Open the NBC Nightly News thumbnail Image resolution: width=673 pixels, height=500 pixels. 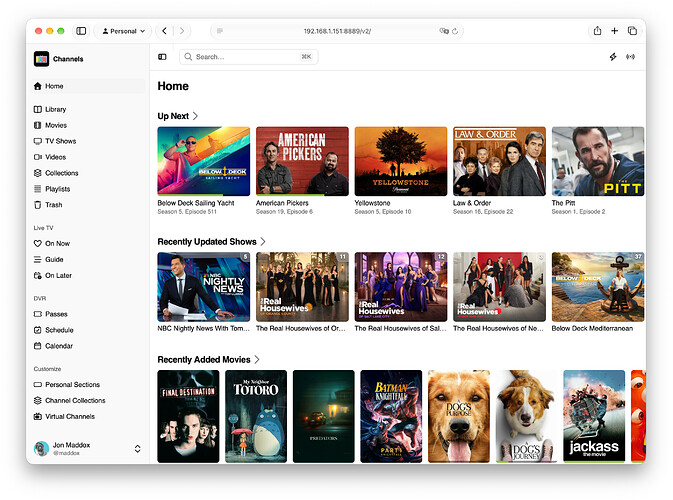(x=204, y=287)
